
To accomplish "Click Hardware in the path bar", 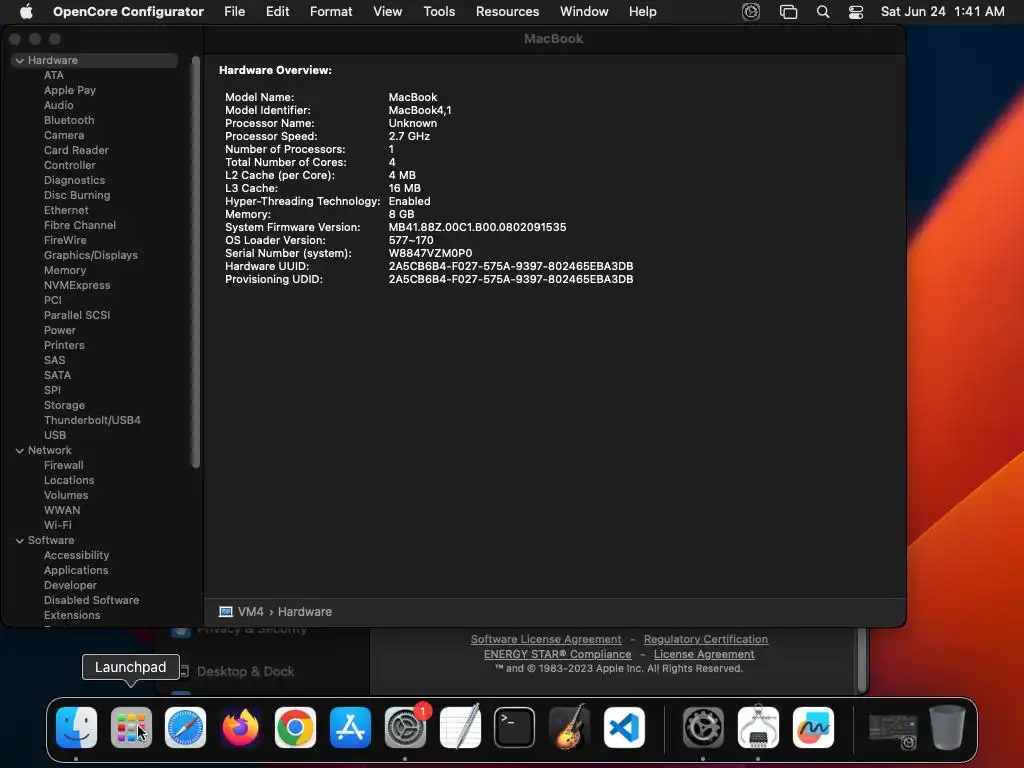I will 305,612.
